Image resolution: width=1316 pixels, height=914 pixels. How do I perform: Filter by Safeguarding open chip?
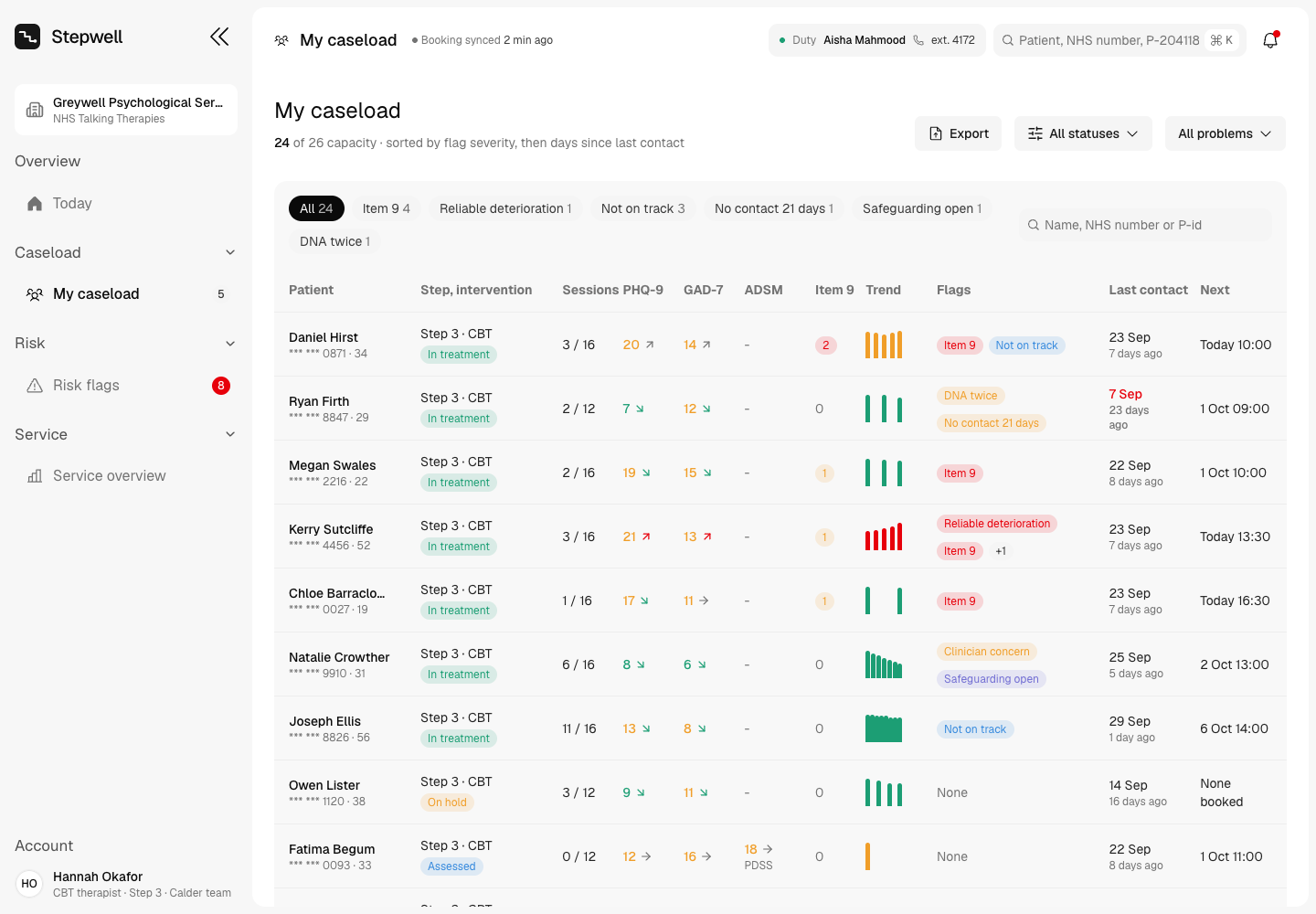click(x=922, y=208)
